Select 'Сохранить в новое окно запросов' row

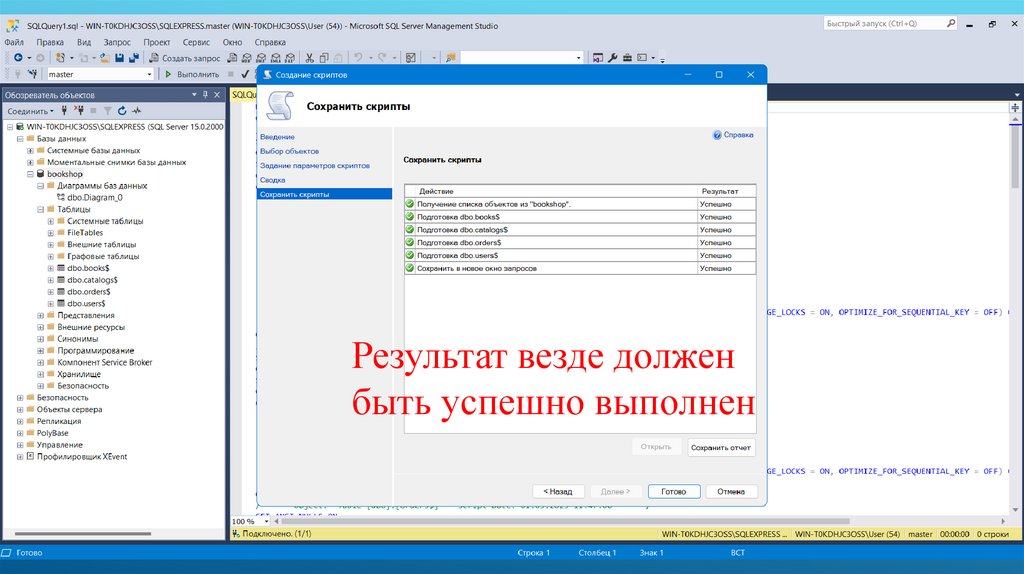tap(580, 268)
